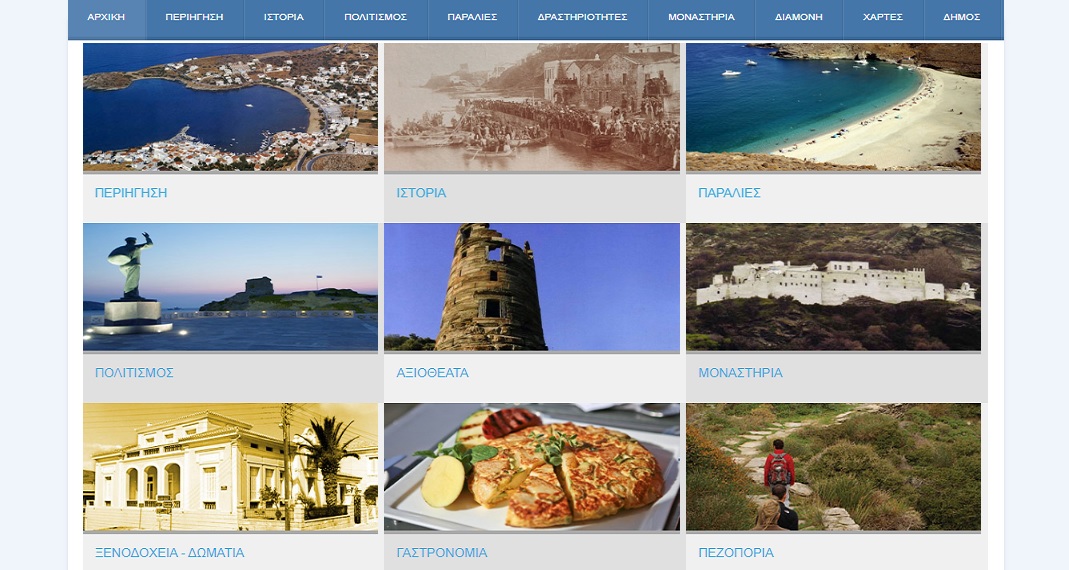This screenshot has height=570, width=1069.
Task: Open the hikers on trail image
Action: tap(833, 467)
